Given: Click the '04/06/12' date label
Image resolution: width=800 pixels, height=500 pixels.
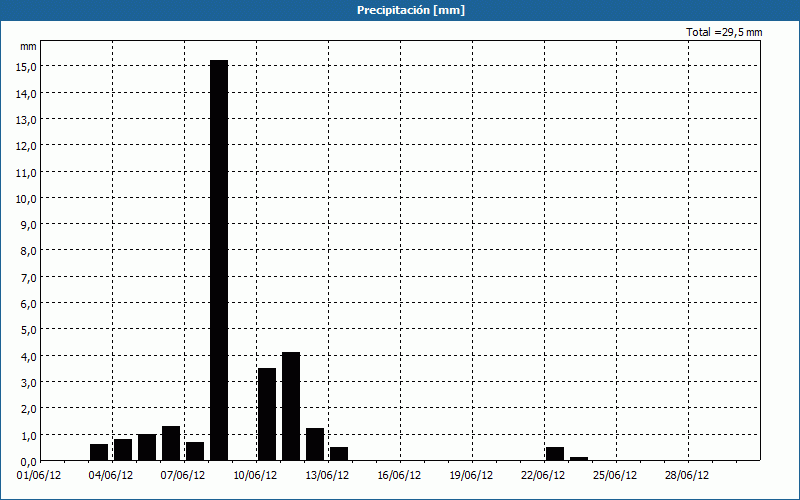Looking at the screenshot, I should click(x=111, y=476).
